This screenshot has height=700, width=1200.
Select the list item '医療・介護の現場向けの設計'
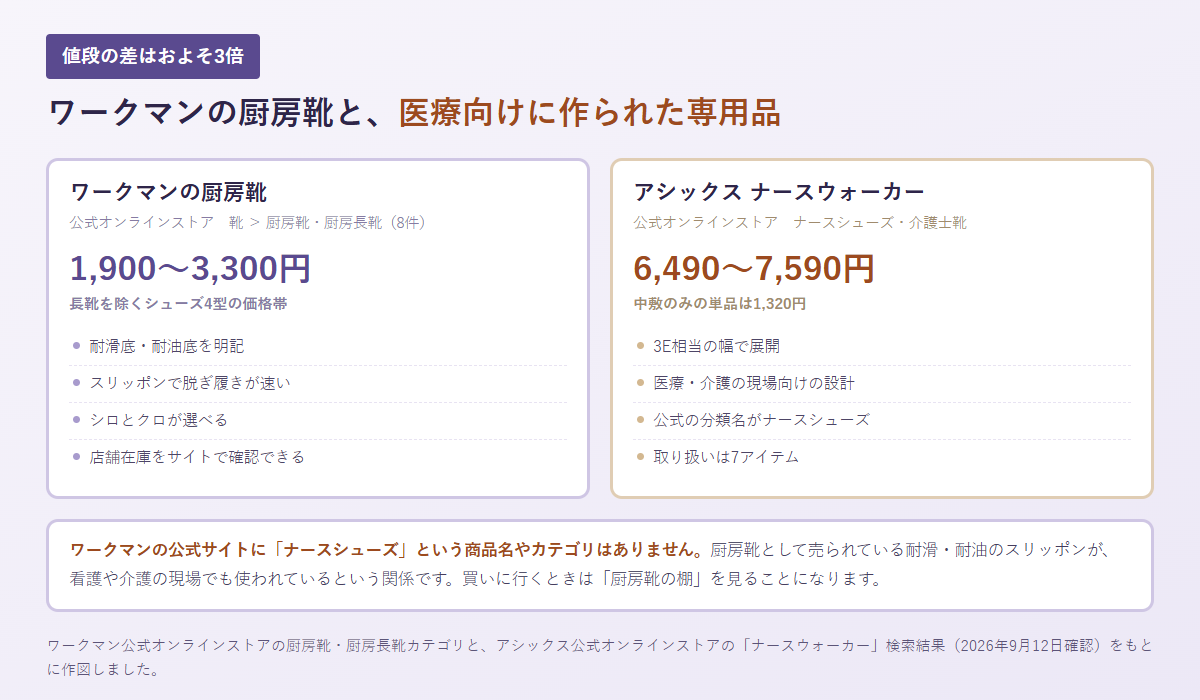[x=882, y=383]
